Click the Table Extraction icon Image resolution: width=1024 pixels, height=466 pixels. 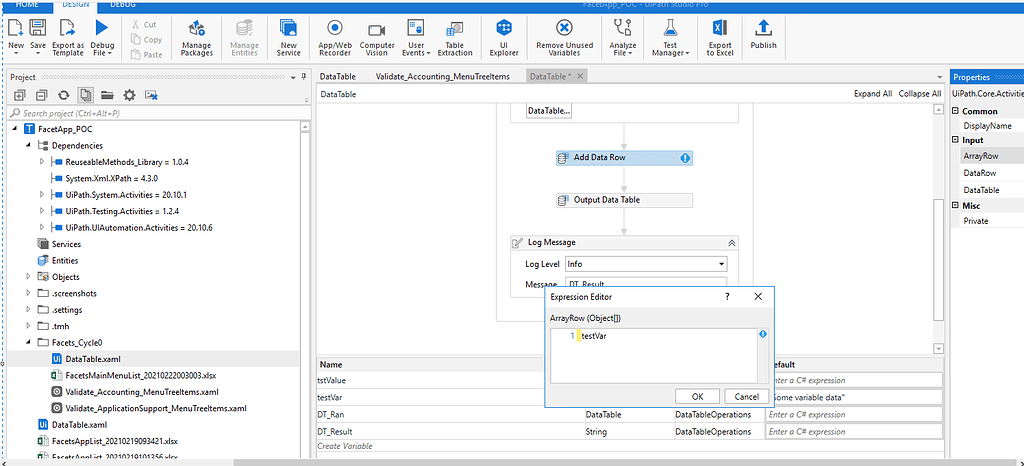point(455,30)
